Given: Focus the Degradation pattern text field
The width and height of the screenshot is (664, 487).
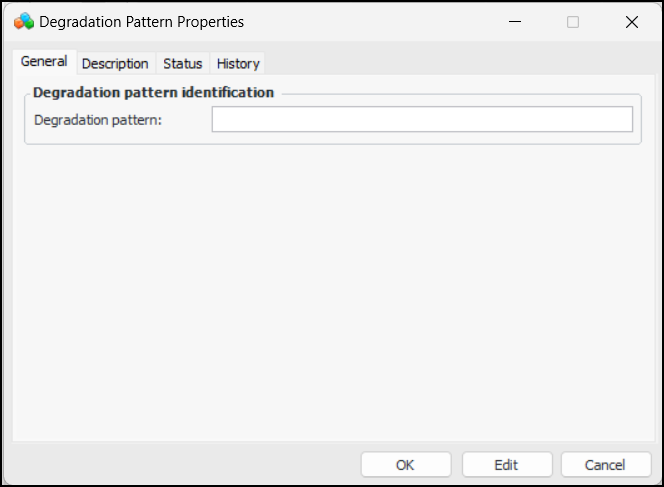Looking at the screenshot, I should click(421, 120).
